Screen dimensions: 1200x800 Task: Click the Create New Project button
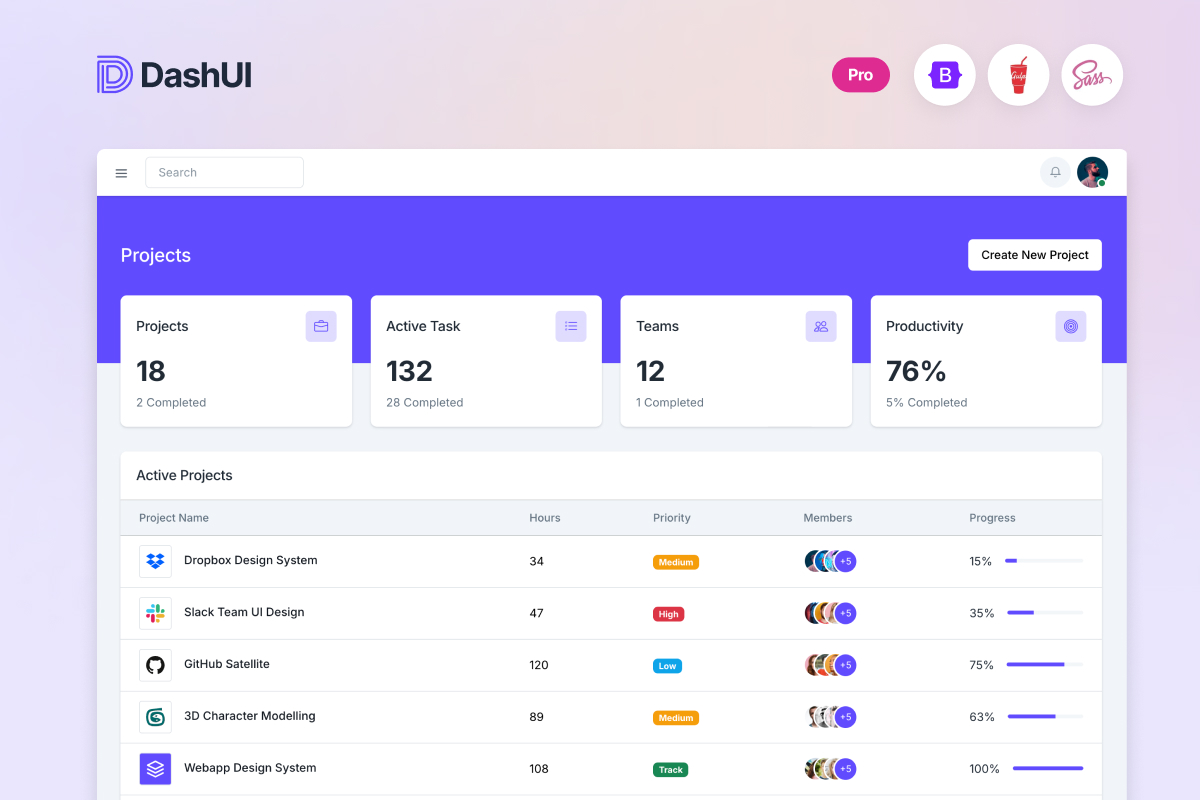[x=1035, y=255]
